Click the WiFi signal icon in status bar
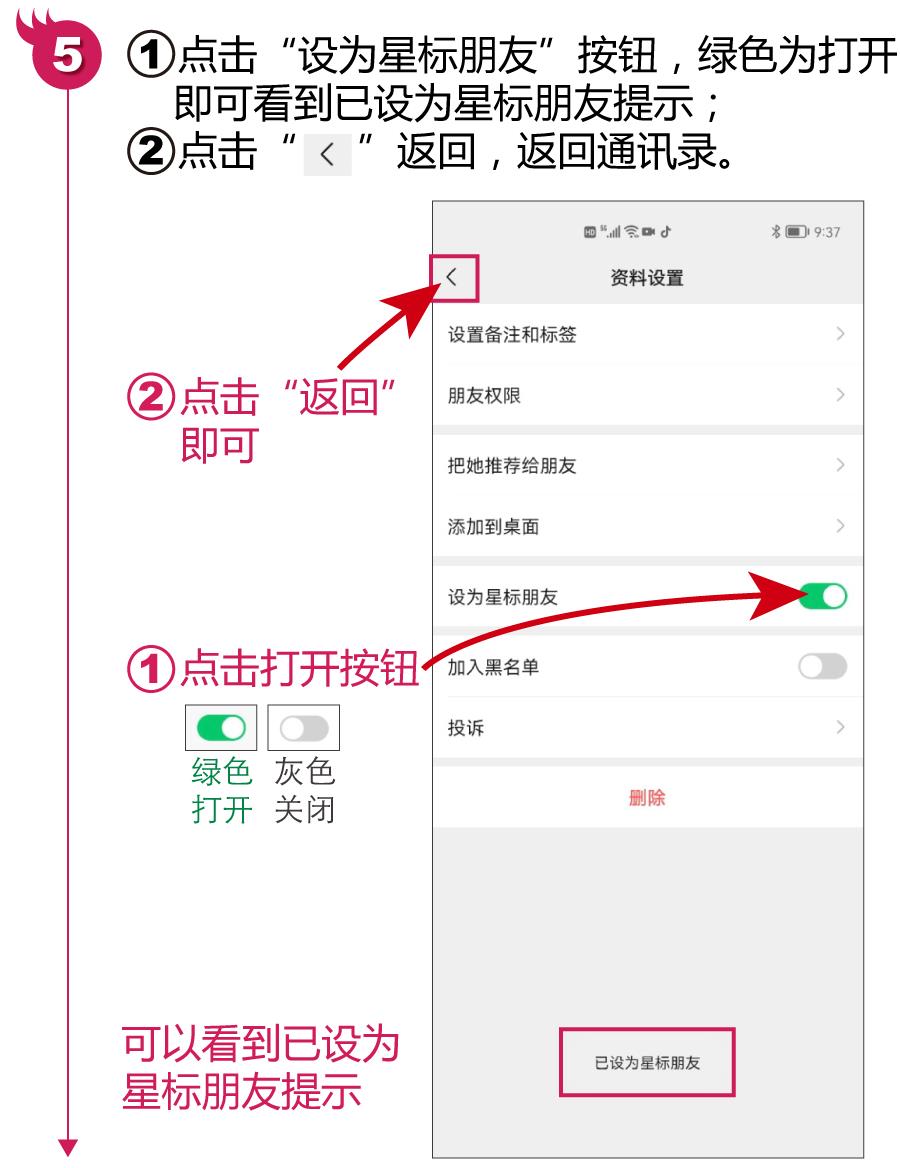 pyautogui.click(x=632, y=232)
